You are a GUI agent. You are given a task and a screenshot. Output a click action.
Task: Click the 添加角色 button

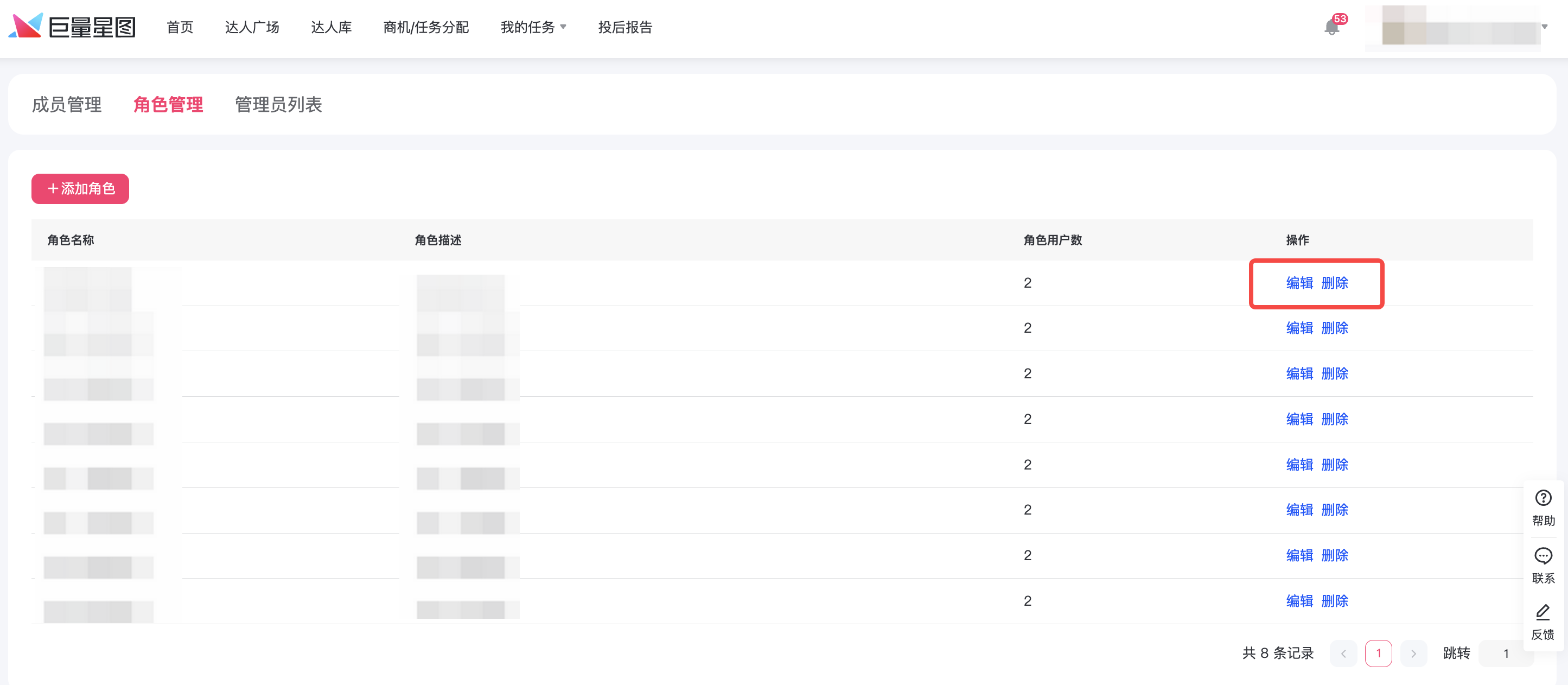[x=80, y=189]
